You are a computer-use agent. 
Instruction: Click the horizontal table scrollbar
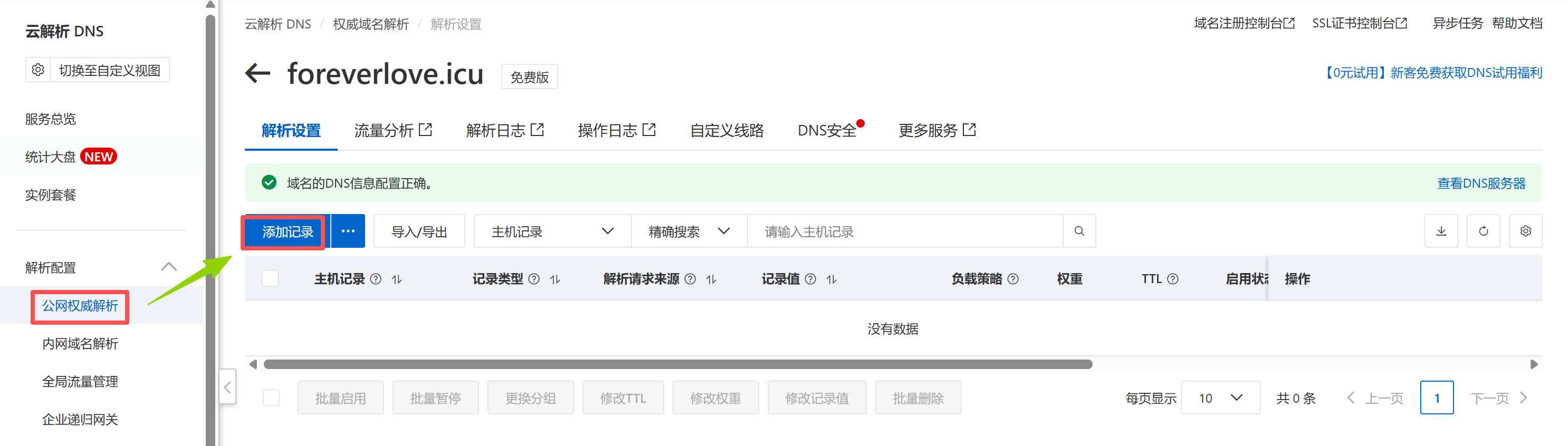[677, 364]
